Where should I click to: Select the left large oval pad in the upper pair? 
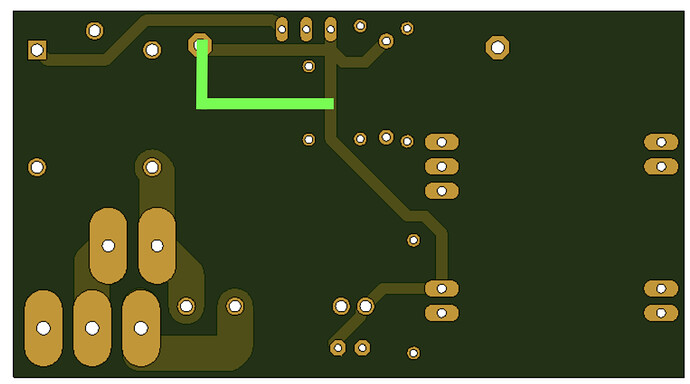click(x=108, y=245)
